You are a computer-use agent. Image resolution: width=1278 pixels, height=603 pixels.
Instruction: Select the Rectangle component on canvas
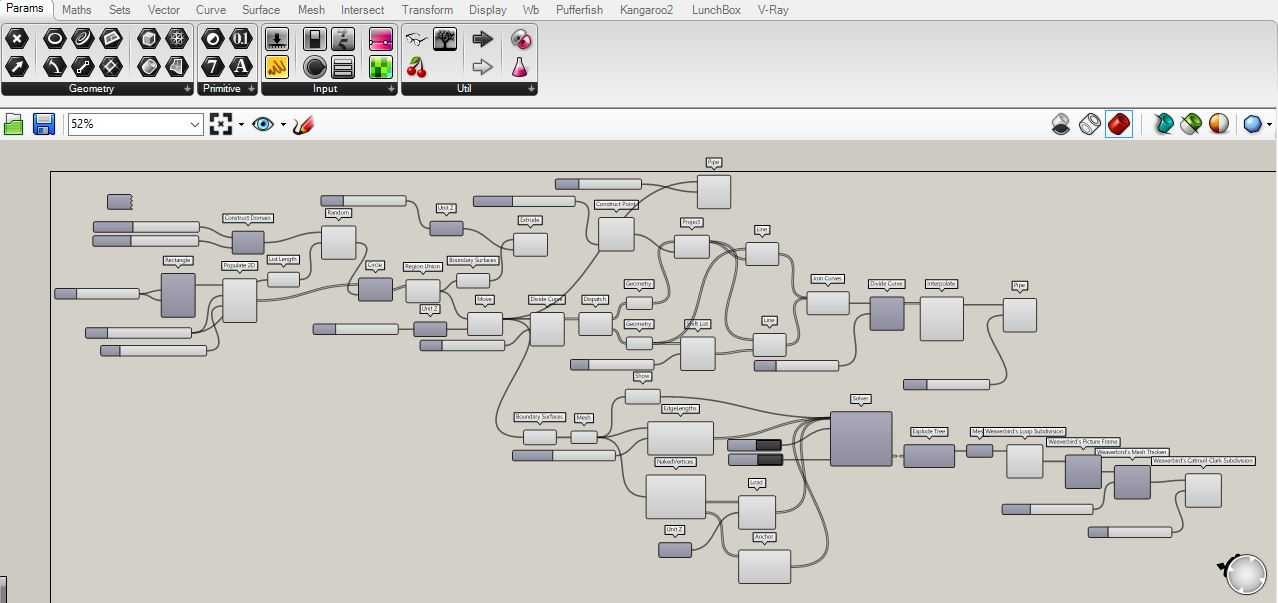coord(178,295)
